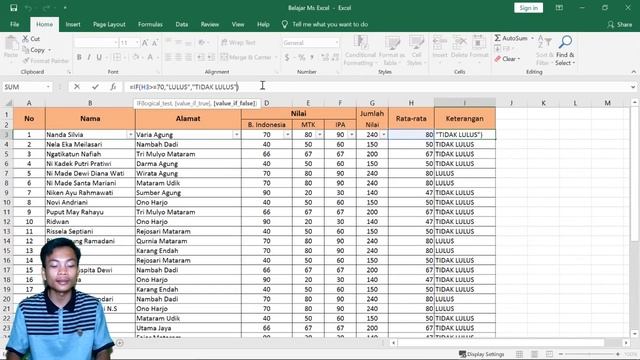Collapse the ribbon with the up arrow
Screen dimensions: 640x360
(x=633, y=72)
